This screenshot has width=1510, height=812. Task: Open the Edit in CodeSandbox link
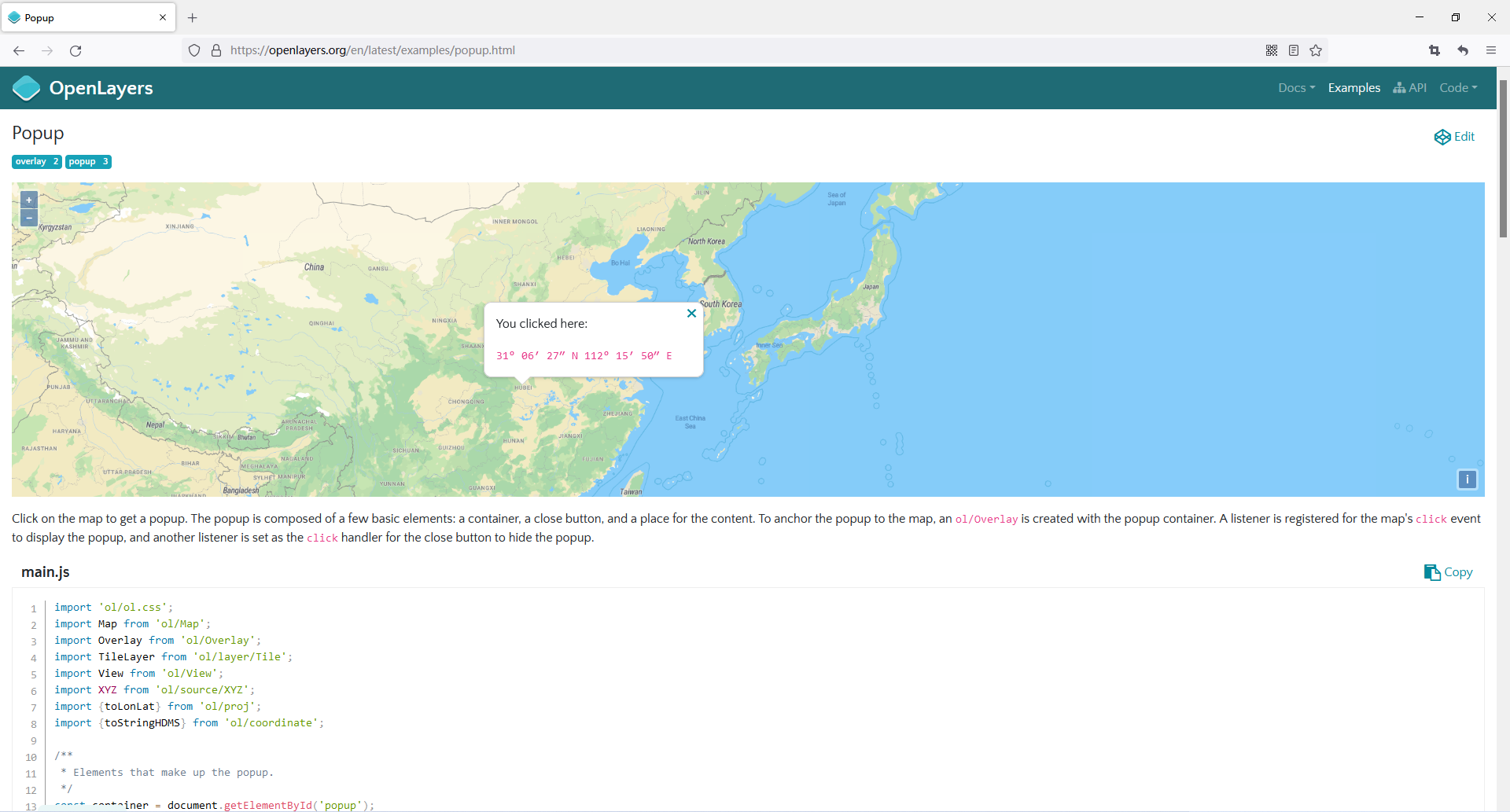pyautogui.click(x=1454, y=137)
